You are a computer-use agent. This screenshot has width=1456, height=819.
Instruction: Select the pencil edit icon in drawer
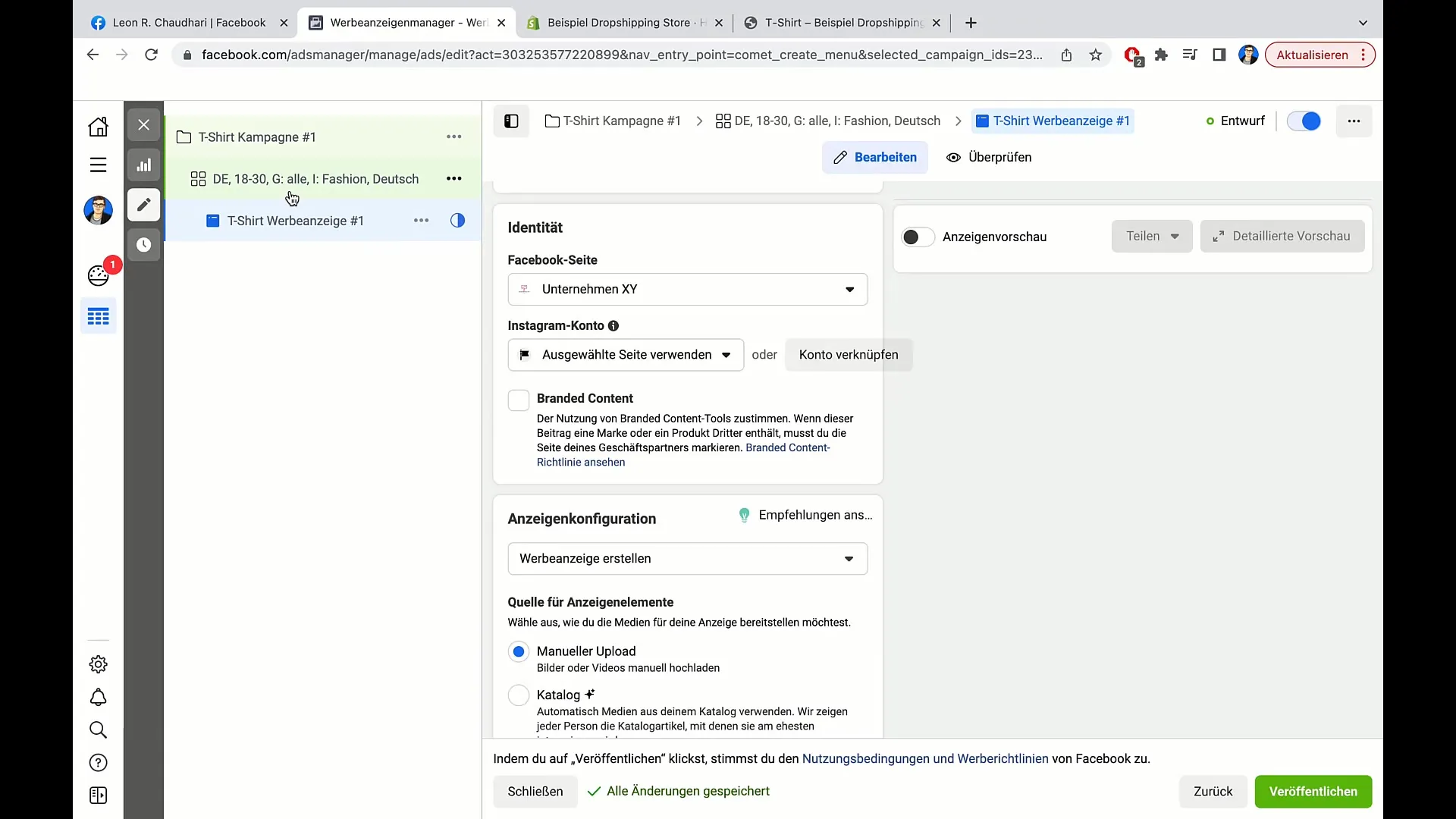(x=143, y=205)
